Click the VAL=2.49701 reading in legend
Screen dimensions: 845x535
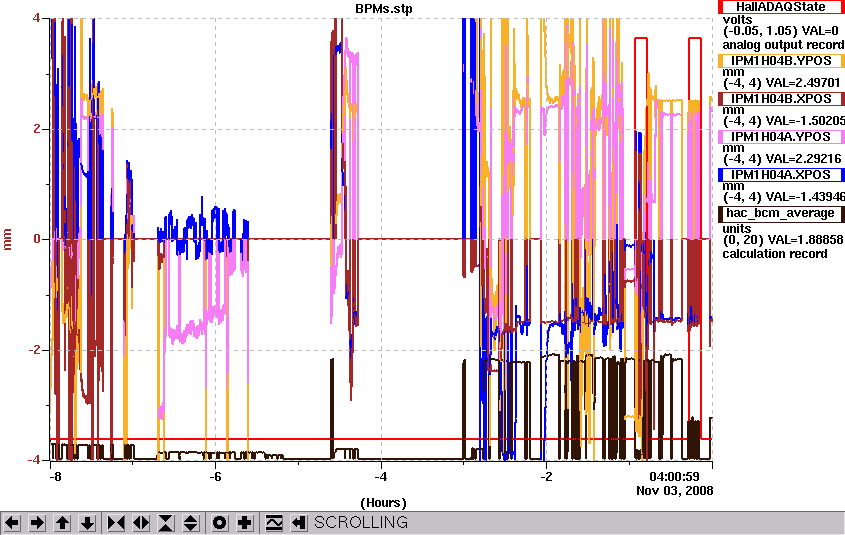click(802, 83)
